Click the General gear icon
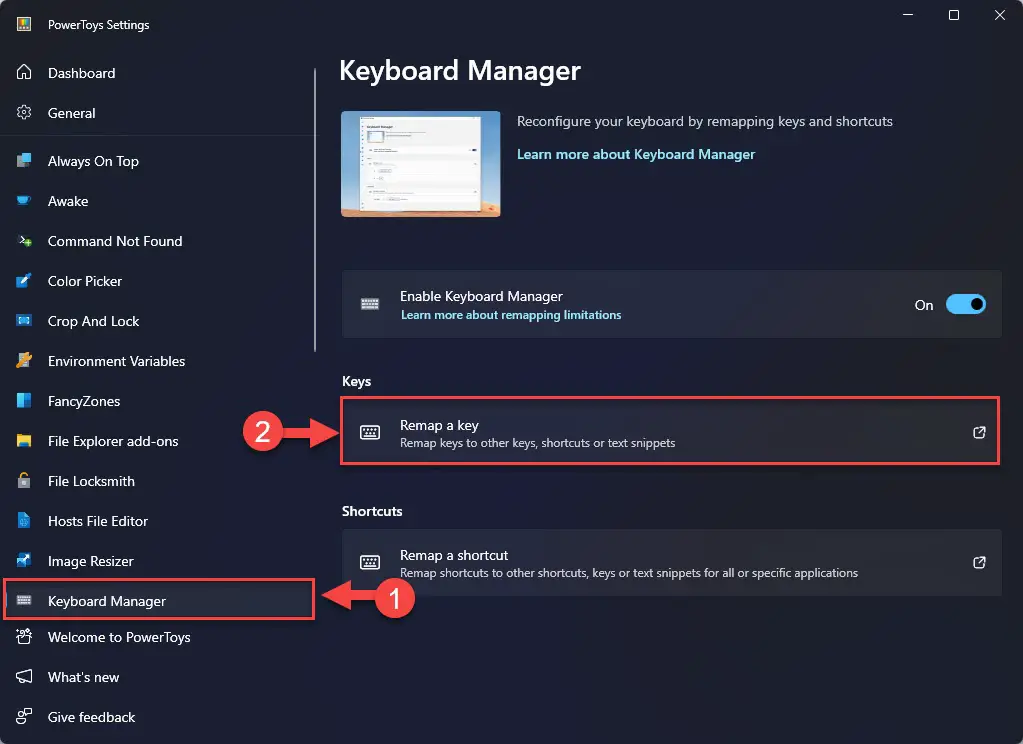Viewport: 1023px width, 744px height. point(24,112)
